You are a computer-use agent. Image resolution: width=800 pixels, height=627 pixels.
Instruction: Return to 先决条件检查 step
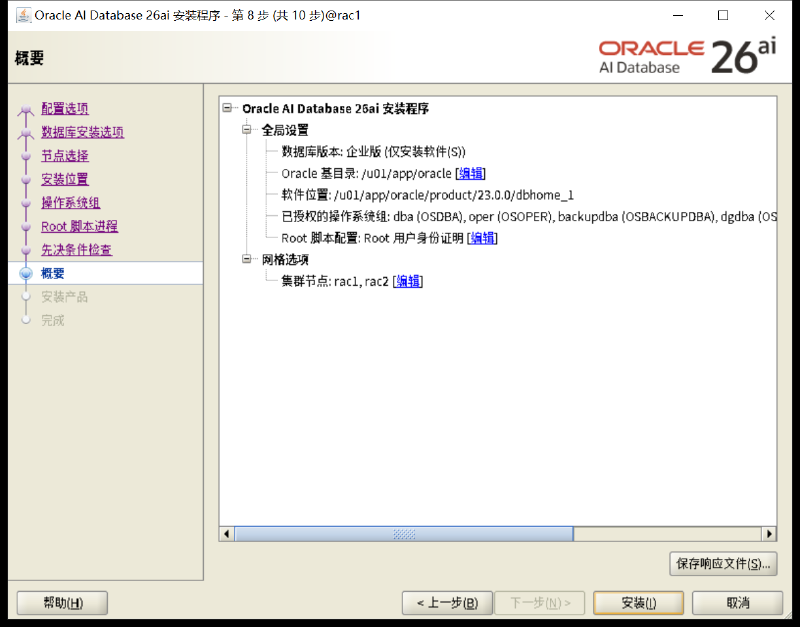[77, 249]
